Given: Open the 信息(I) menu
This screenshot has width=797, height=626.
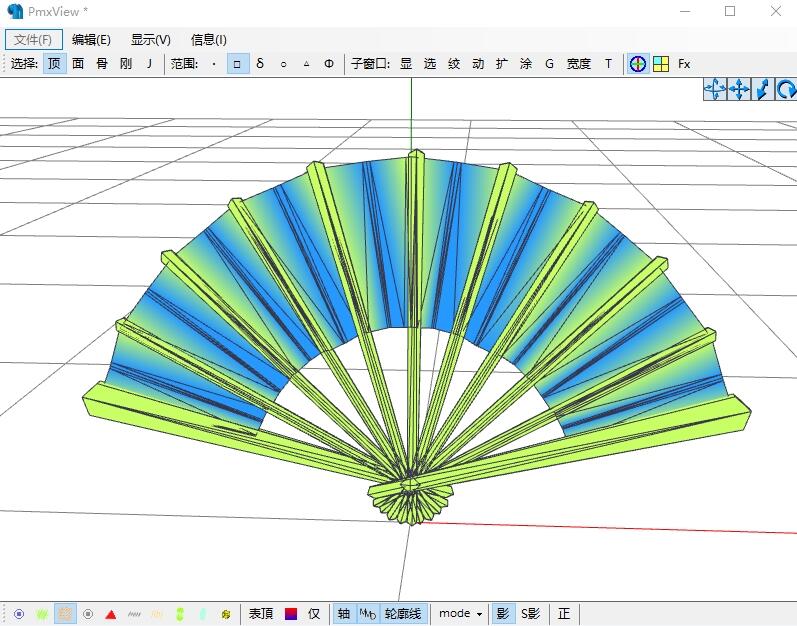Looking at the screenshot, I should coord(208,40).
